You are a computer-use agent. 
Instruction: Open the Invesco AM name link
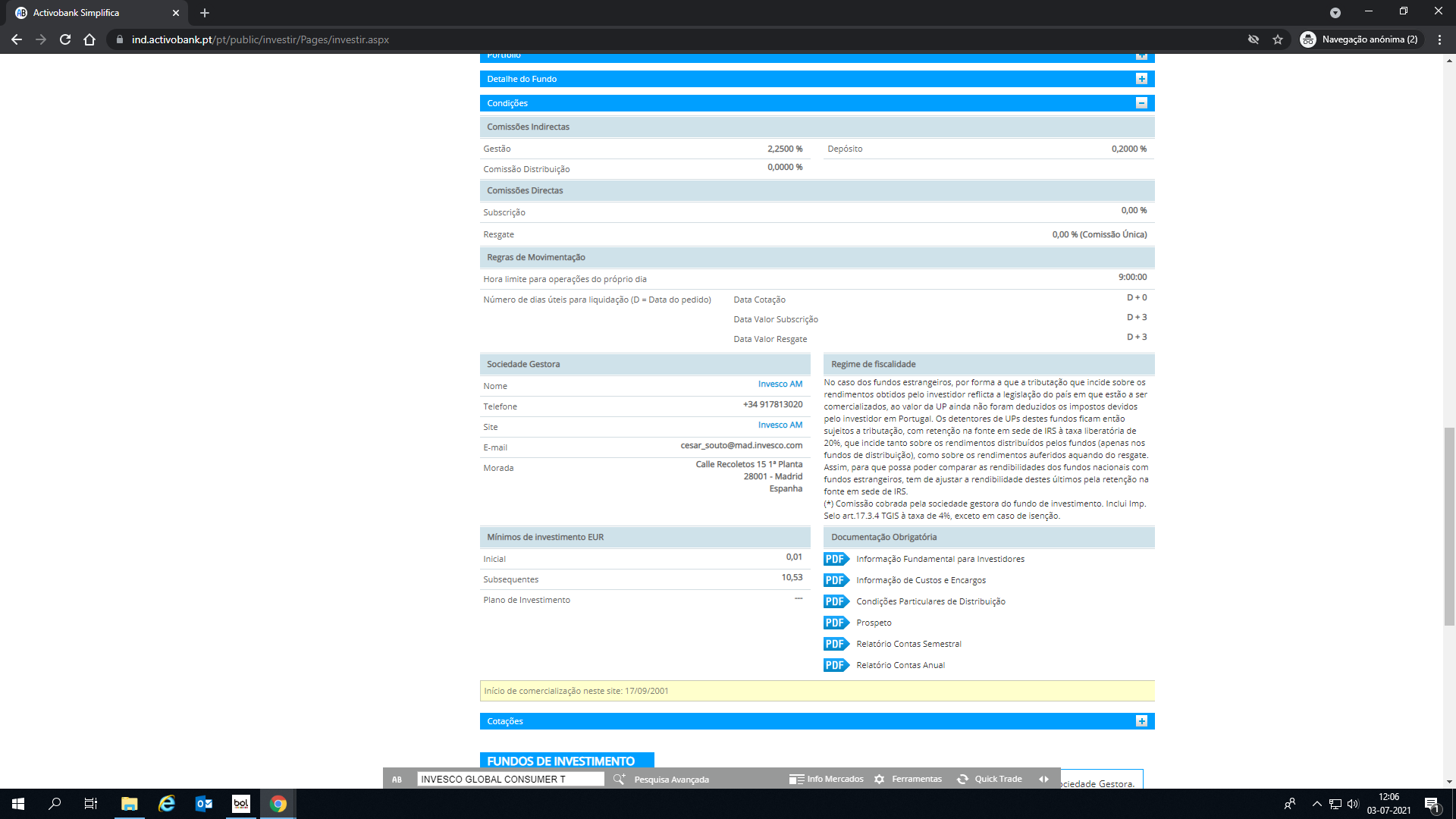coord(780,384)
